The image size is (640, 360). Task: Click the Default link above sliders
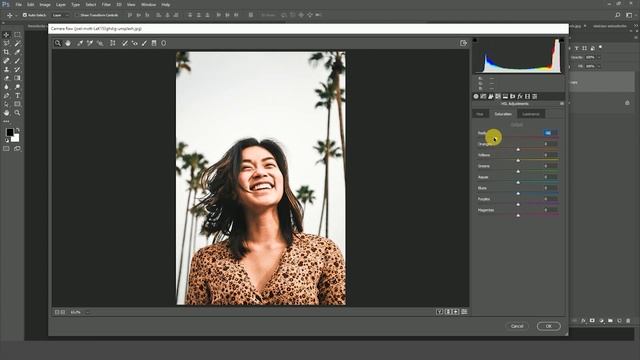(x=517, y=125)
